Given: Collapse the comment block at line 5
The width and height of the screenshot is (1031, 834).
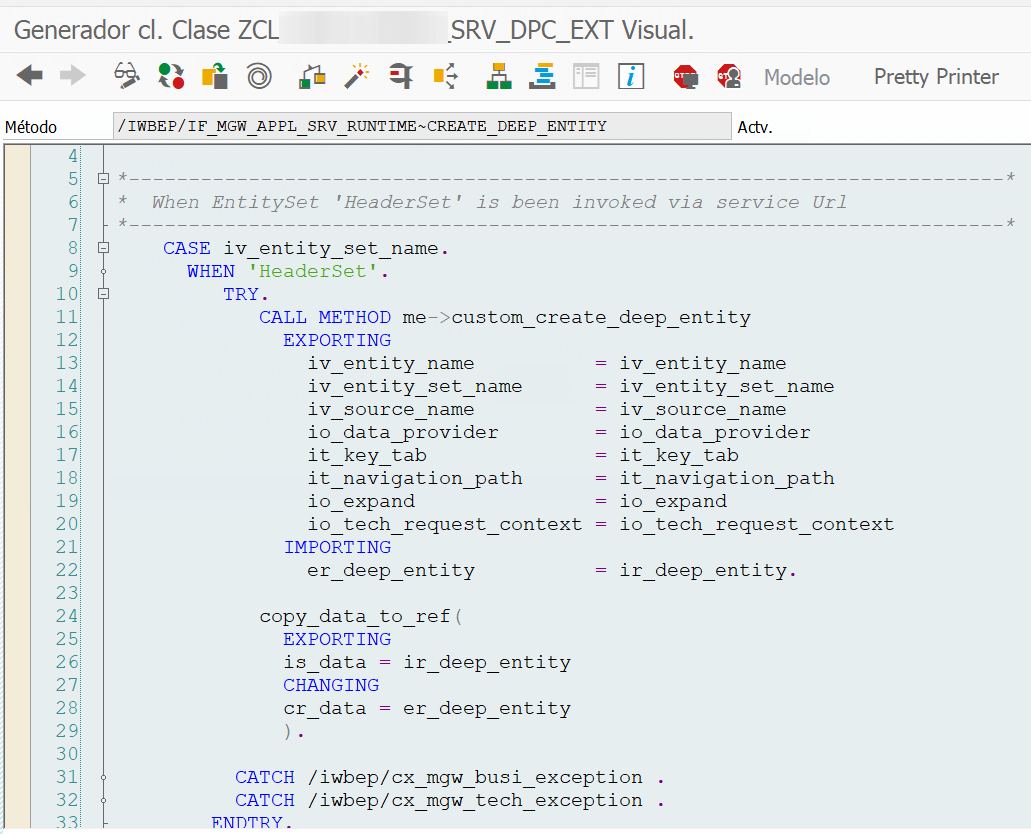Looking at the screenshot, I should (x=103, y=179).
